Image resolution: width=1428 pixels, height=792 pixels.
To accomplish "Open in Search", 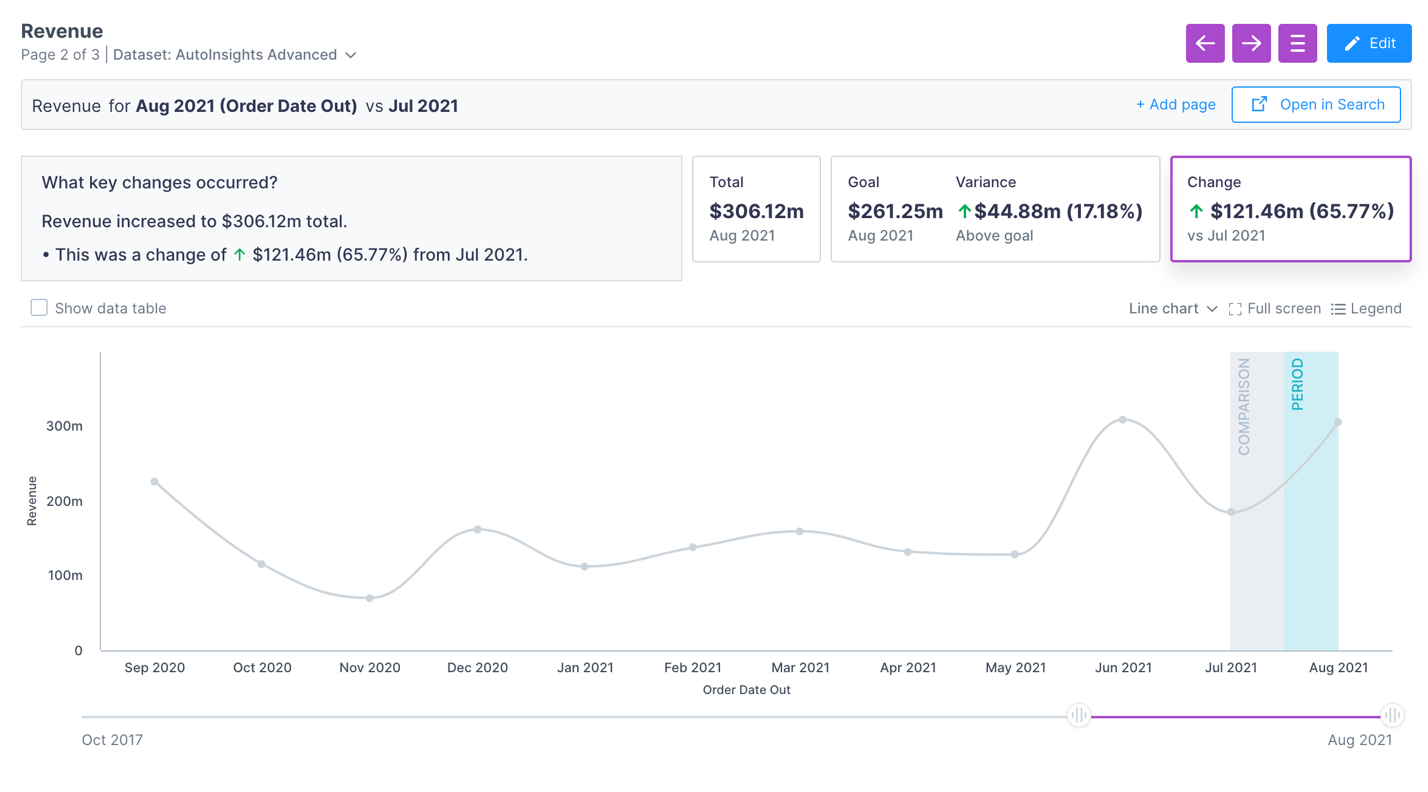I will coord(1316,104).
